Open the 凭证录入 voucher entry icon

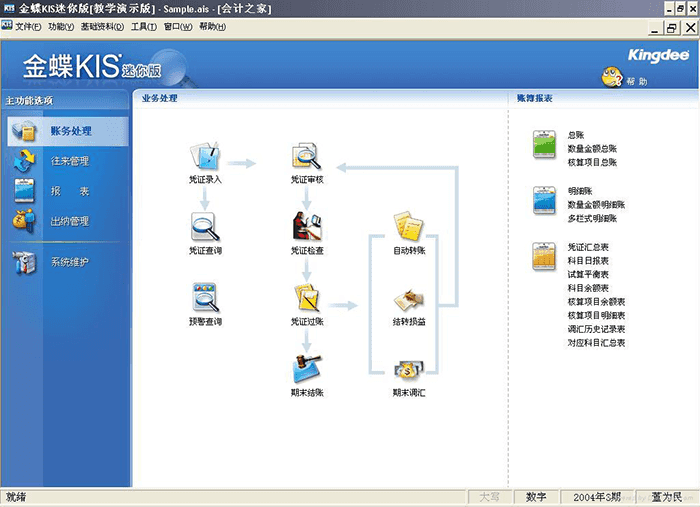coord(205,156)
